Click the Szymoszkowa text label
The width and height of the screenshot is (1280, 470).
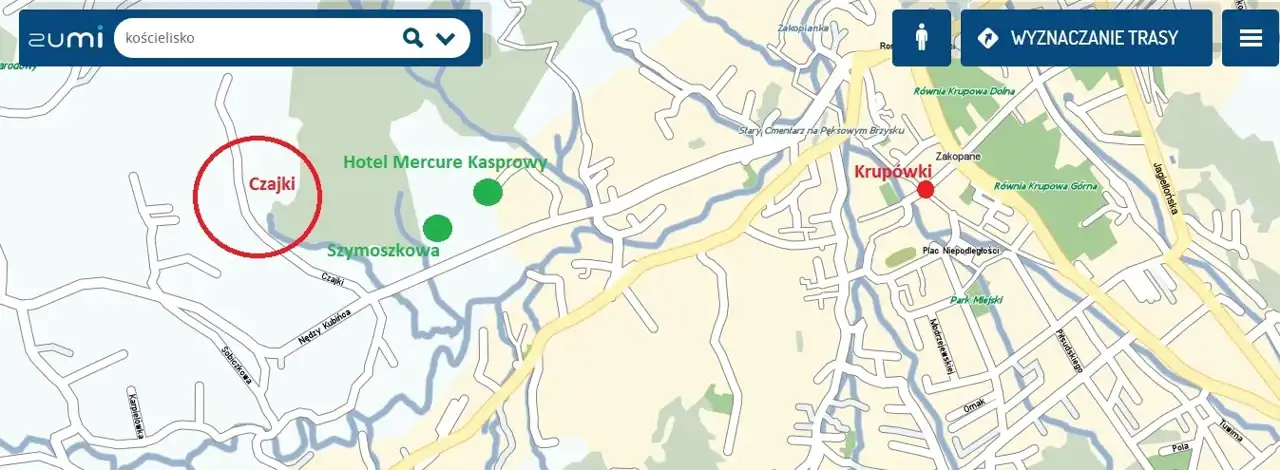[383, 251]
